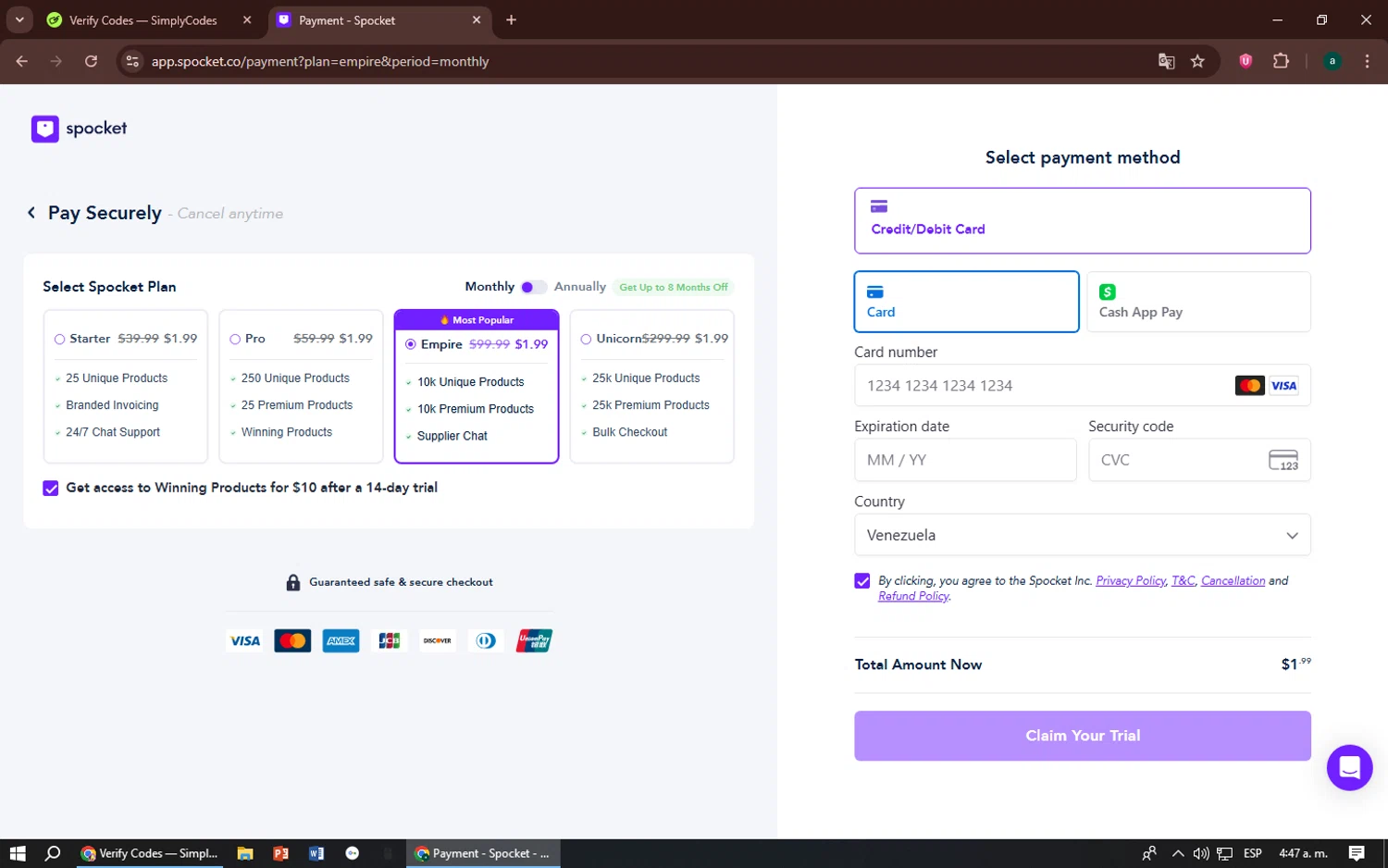Image resolution: width=1388 pixels, height=868 pixels.
Task: Click the CVC card hint icon
Action: 1283,460
